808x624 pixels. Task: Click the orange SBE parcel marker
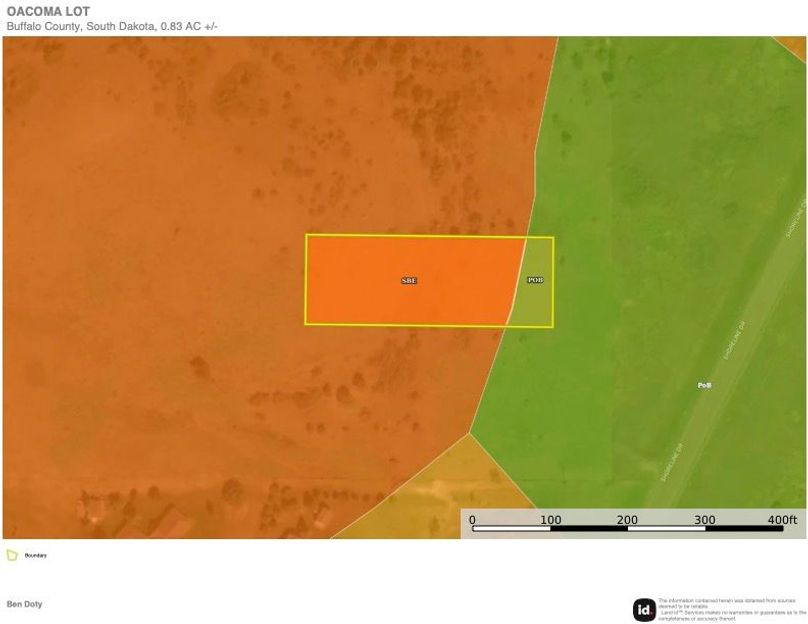click(408, 280)
